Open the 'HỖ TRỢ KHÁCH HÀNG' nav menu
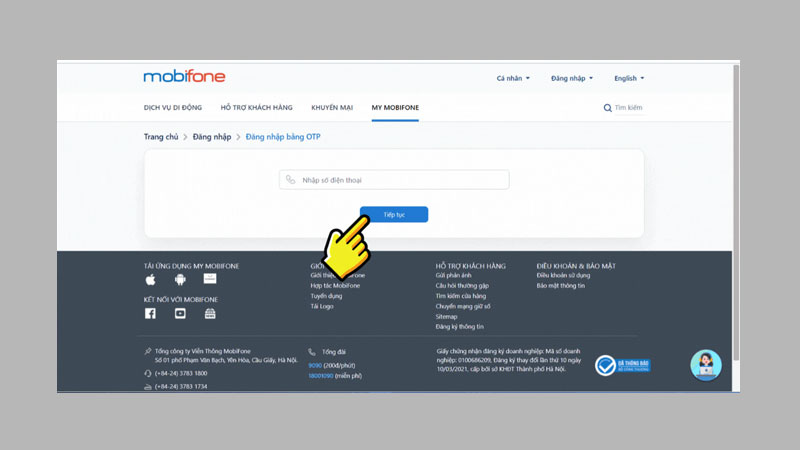 pos(257,108)
